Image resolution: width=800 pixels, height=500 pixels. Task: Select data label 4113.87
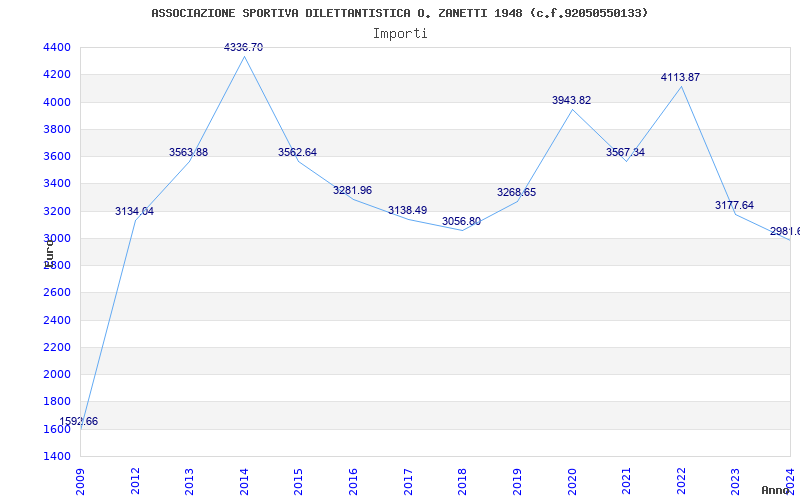click(680, 78)
